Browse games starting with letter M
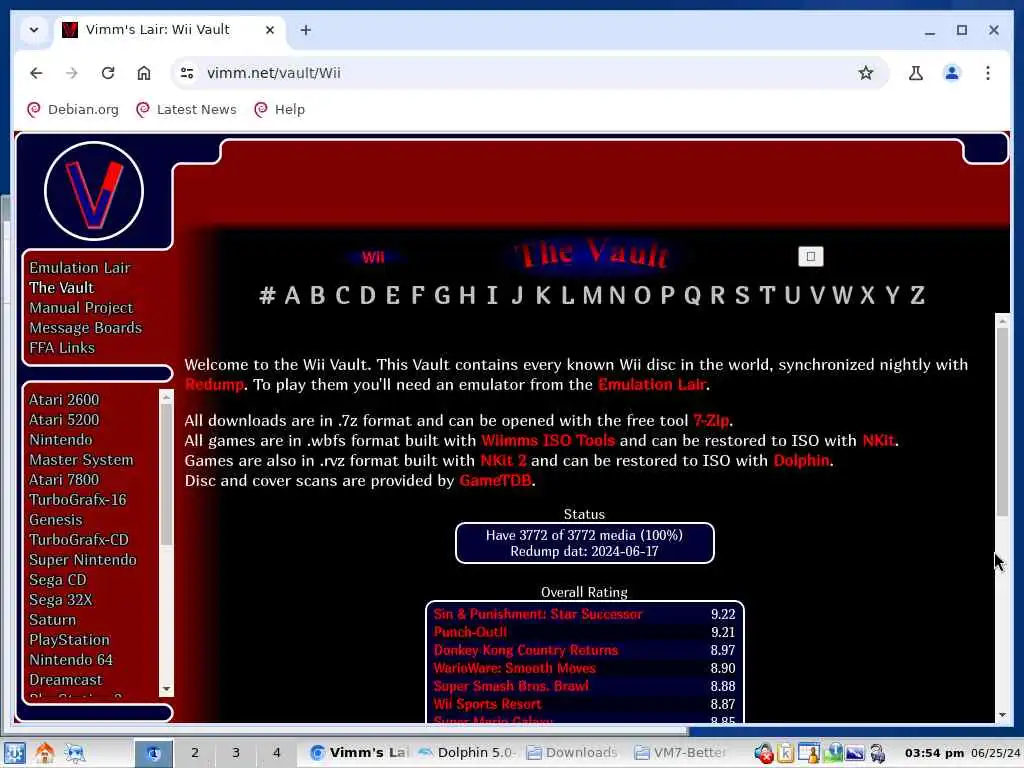The height and width of the screenshot is (768, 1024). [x=592, y=295]
